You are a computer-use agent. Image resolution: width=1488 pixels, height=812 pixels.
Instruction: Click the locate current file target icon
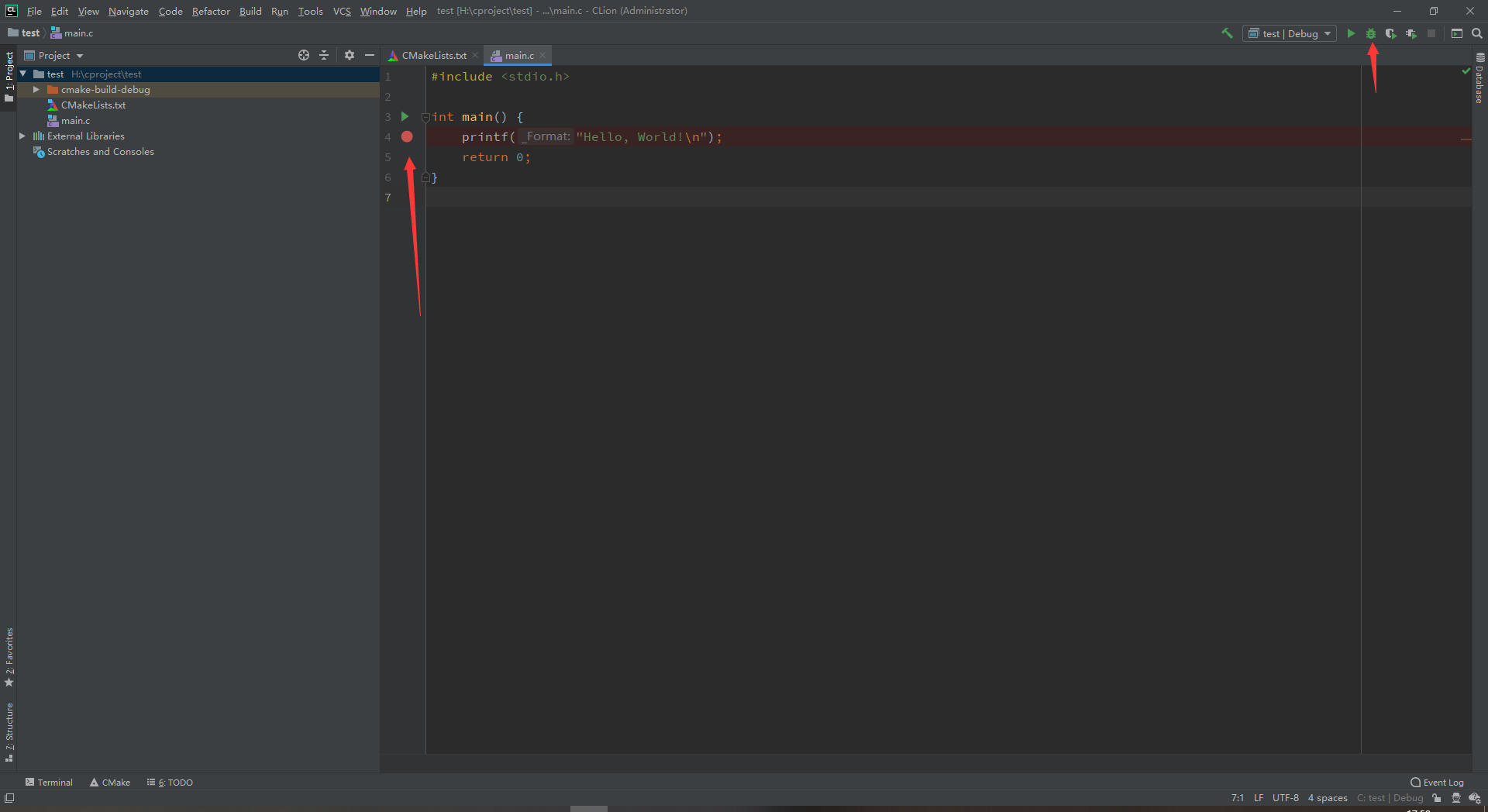304,55
